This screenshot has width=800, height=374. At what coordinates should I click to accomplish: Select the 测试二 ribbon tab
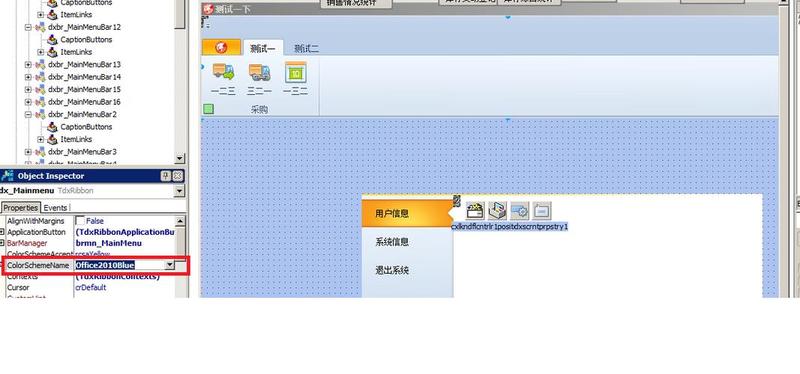coord(307,48)
